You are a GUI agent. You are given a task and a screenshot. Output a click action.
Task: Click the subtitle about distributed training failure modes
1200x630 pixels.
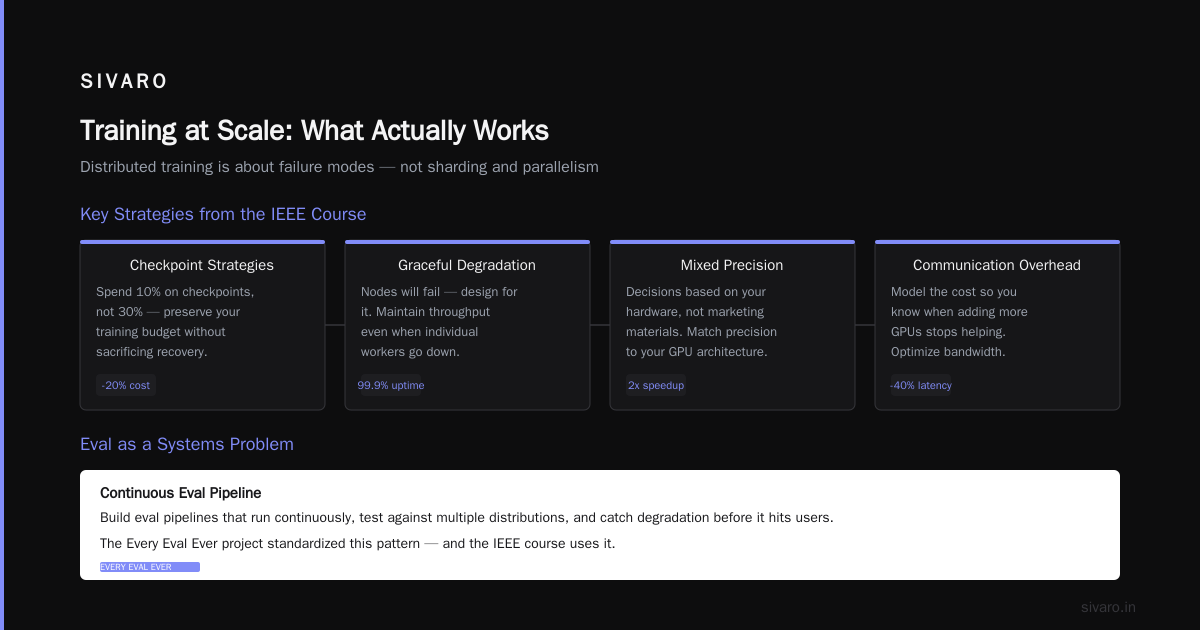tap(339, 167)
